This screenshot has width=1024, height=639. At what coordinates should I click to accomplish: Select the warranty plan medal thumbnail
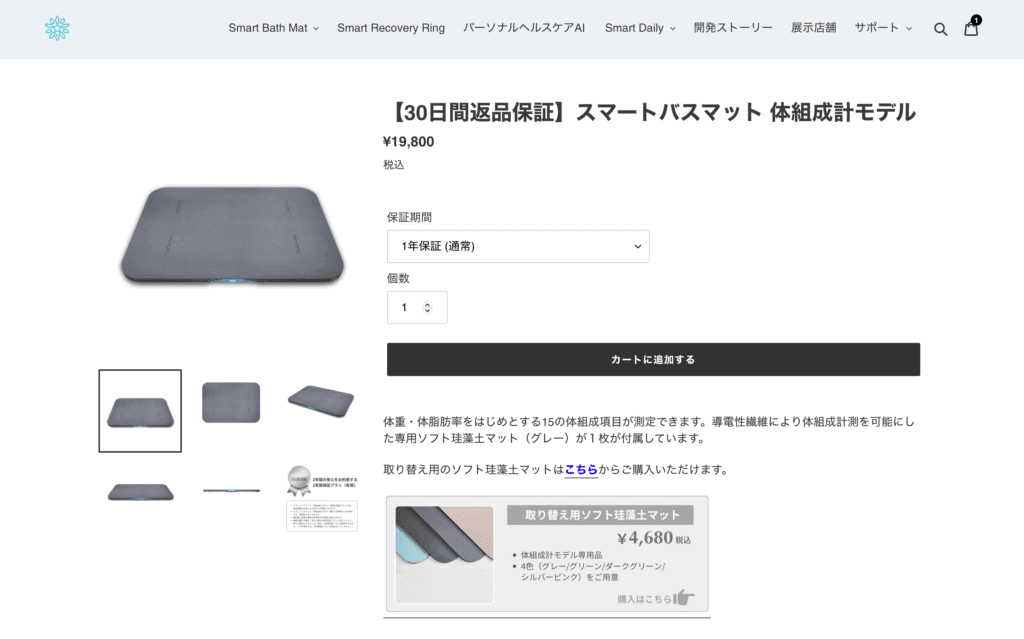coord(321,498)
